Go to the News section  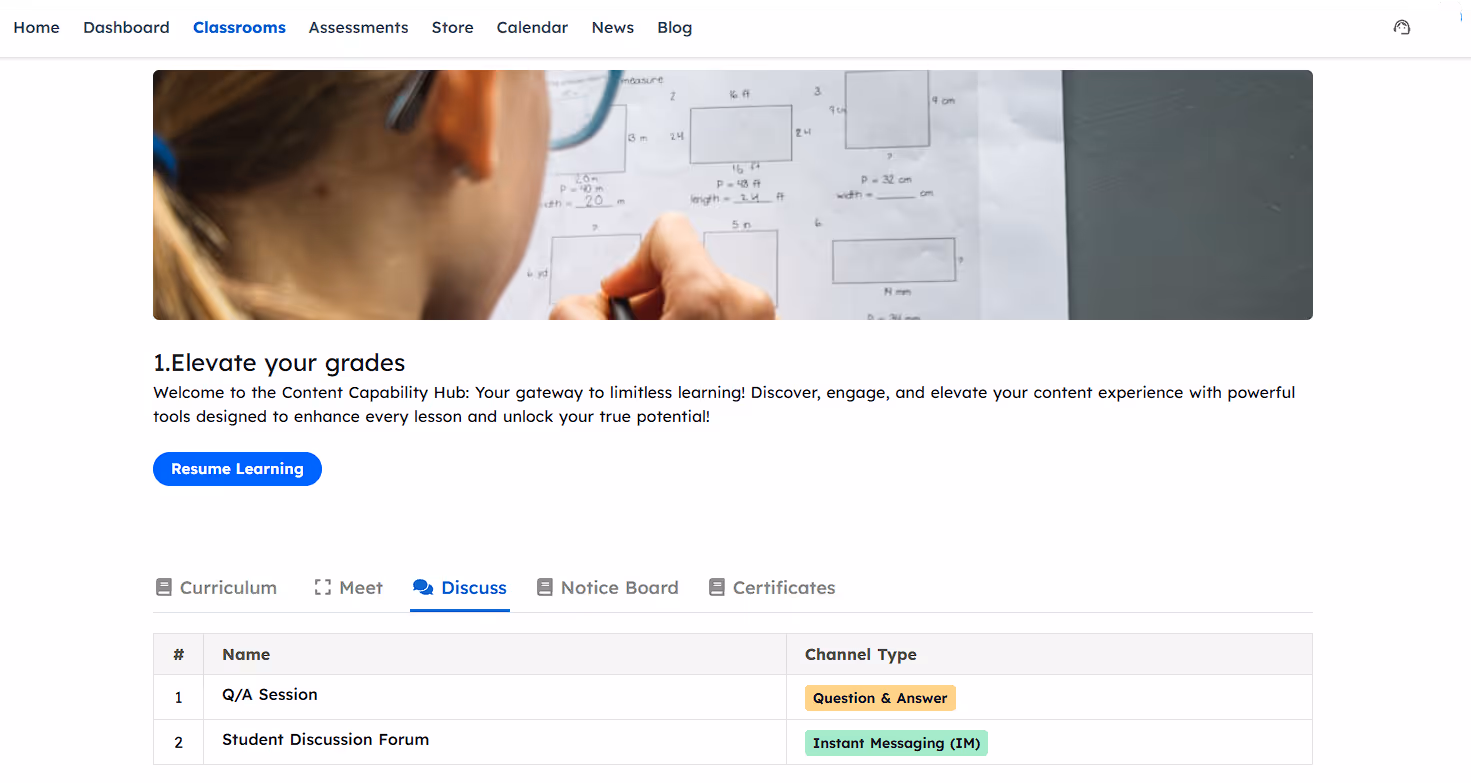pyautogui.click(x=612, y=28)
